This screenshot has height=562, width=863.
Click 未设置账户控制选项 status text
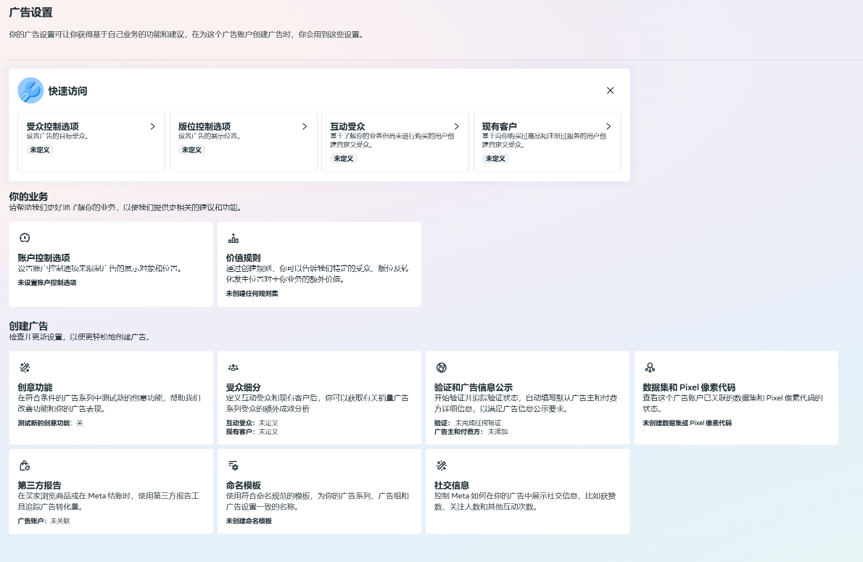(x=47, y=282)
